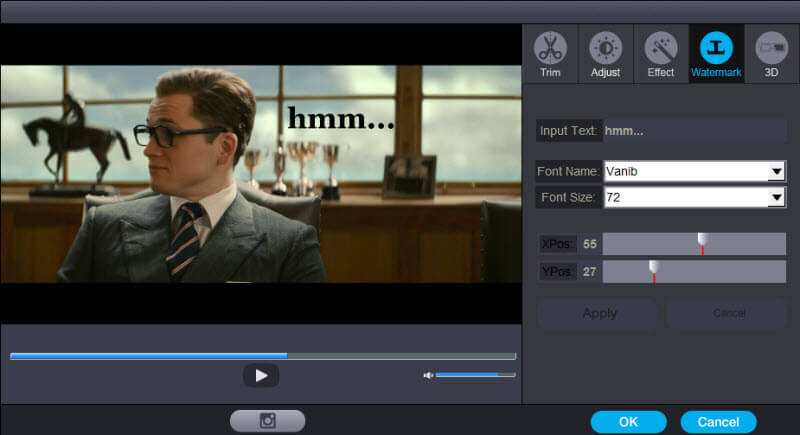Click the XPos value 55
This screenshot has width=800, height=435.
tap(590, 244)
